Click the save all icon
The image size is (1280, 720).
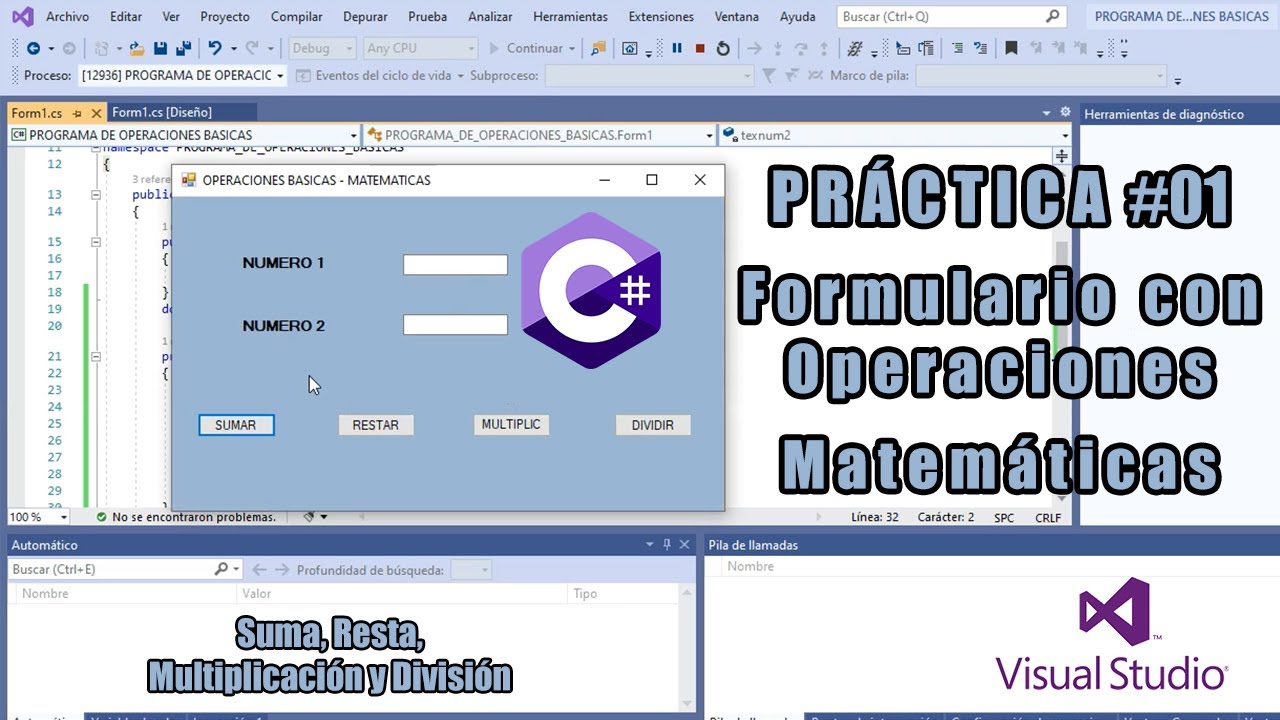[183, 48]
